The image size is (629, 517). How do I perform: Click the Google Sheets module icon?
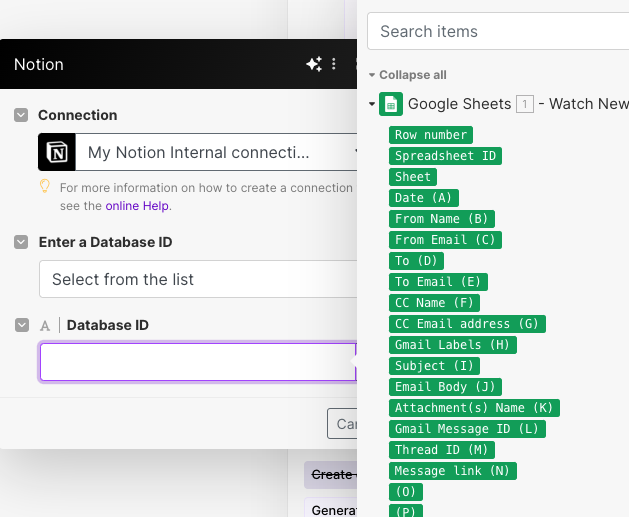391,104
